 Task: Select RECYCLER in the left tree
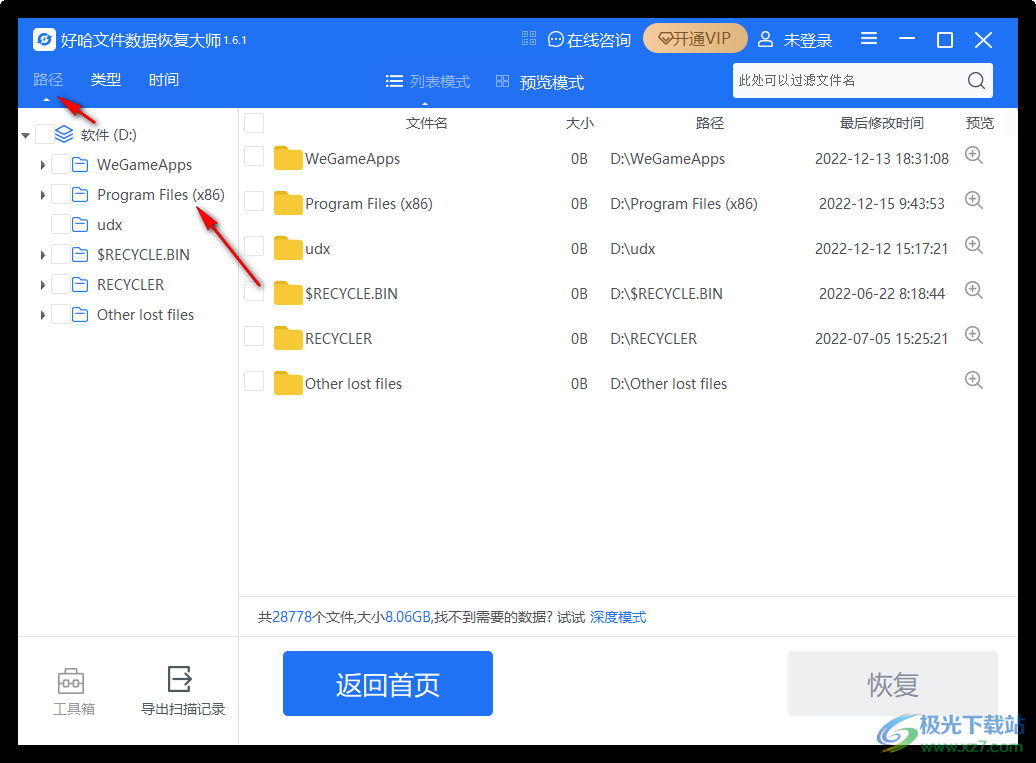(130, 285)
